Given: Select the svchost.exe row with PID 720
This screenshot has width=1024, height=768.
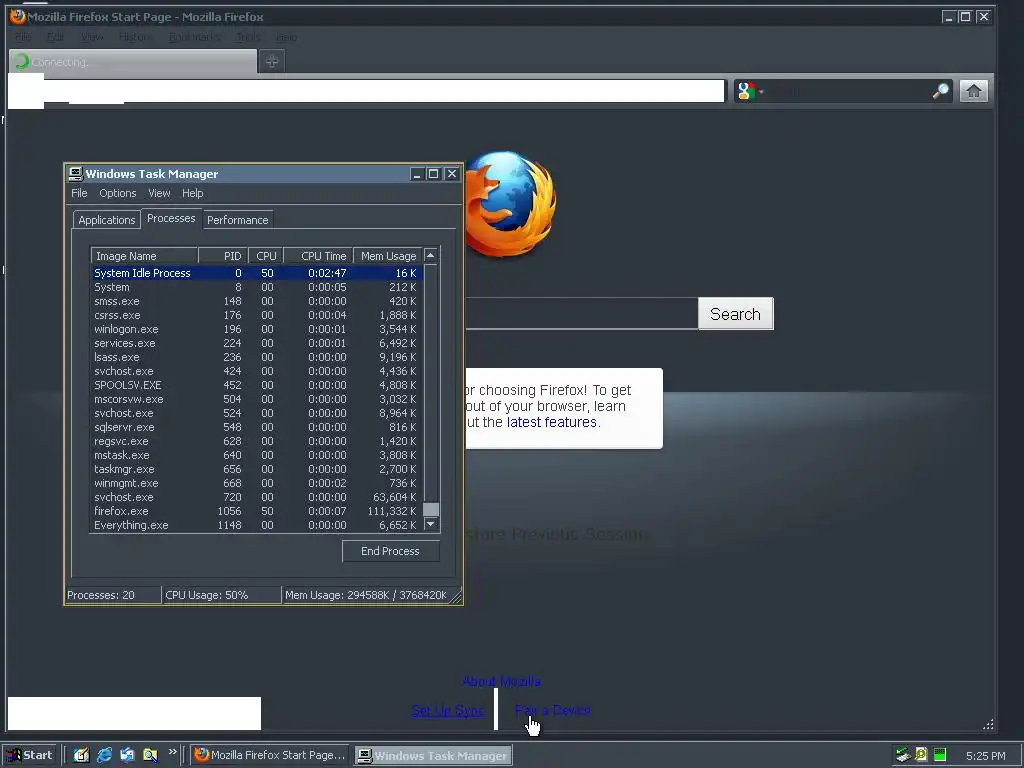Looking at the screenshot, I should (257, 497).
